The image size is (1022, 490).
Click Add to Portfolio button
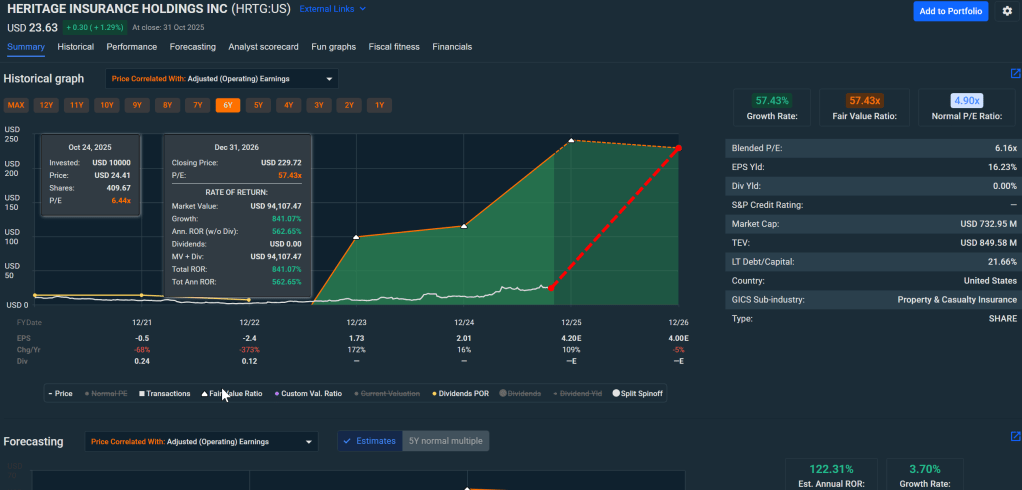pyautogui.click(x=950, y=11)
